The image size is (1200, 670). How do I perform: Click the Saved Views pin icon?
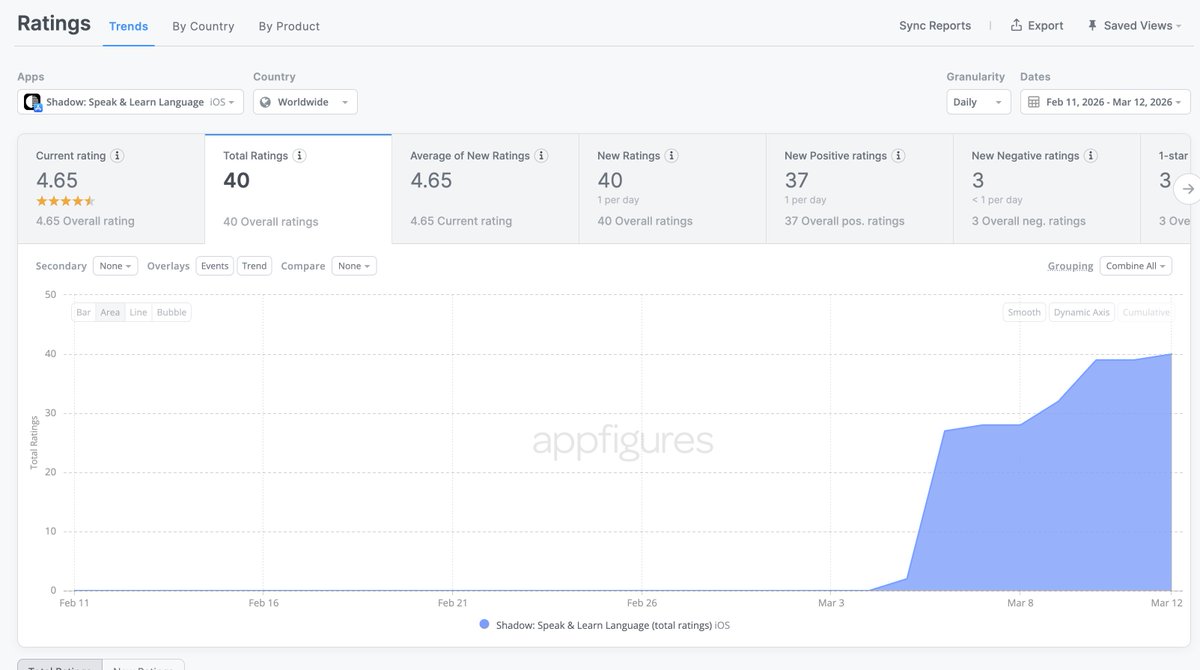click(1092, 26)
